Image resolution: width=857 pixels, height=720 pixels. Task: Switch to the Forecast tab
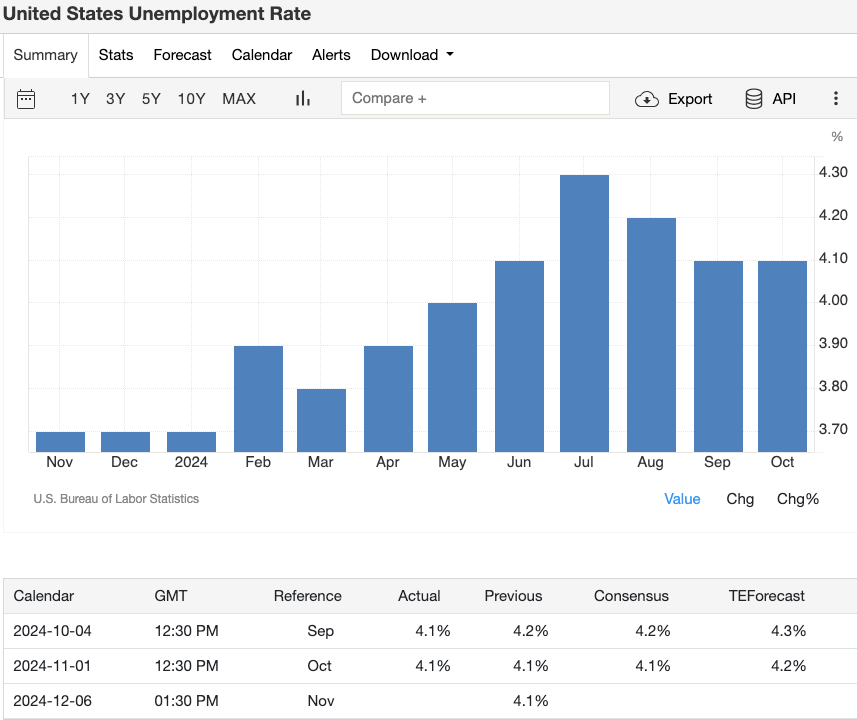[x=182, y=55]
